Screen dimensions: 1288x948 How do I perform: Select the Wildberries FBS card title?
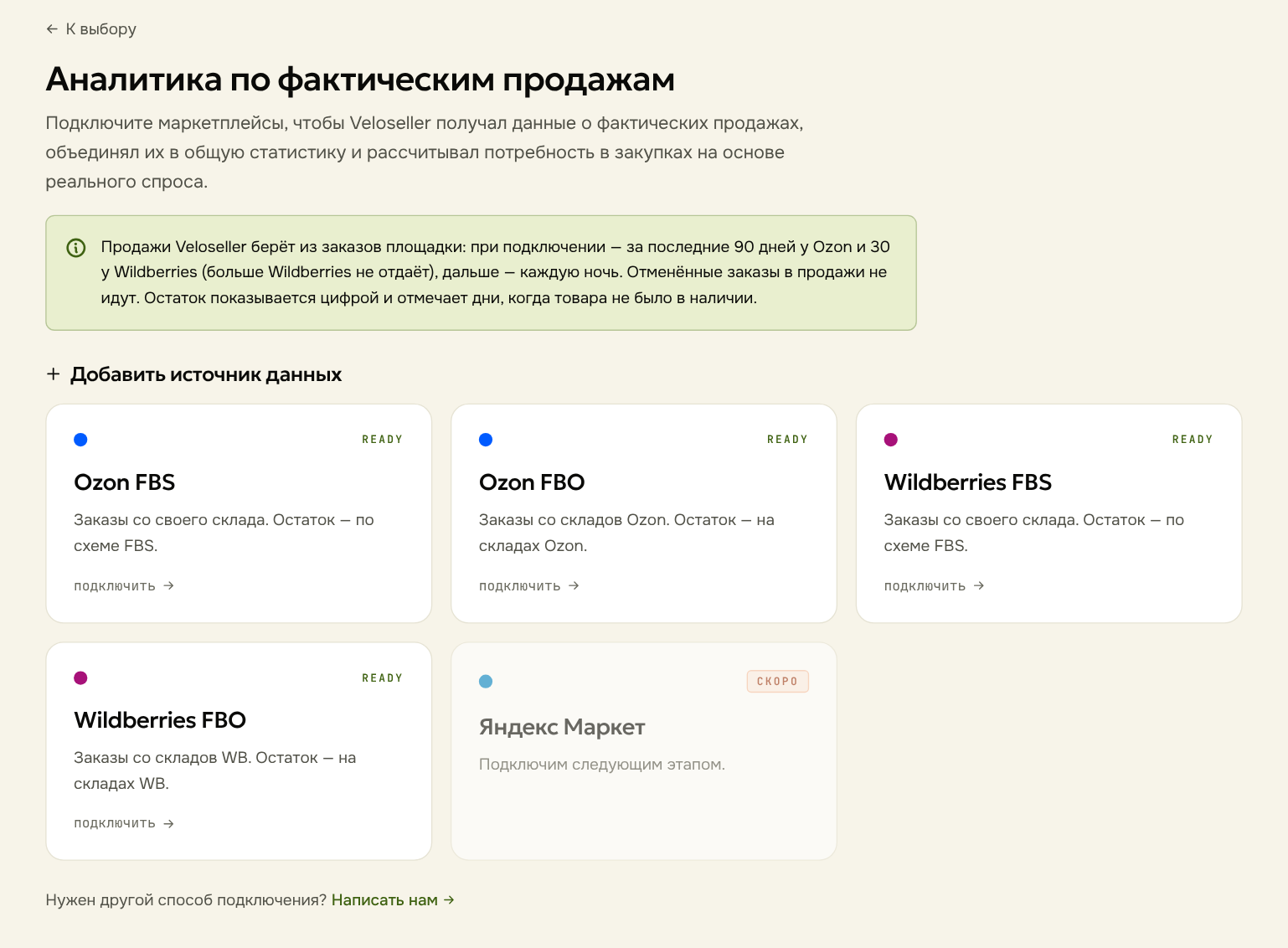tap(968, 482)
